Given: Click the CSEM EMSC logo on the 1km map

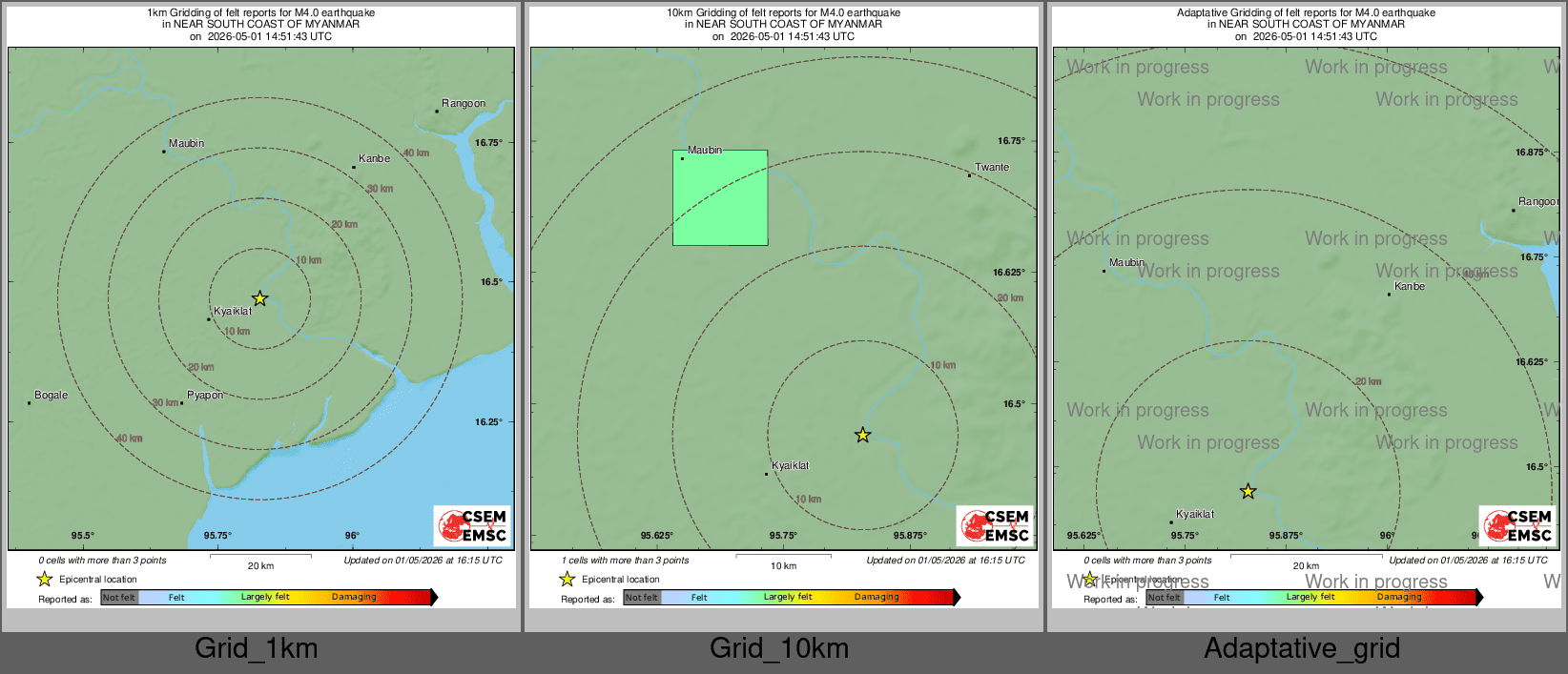Looking at the screenshot, I should click(x=472, y=525).
